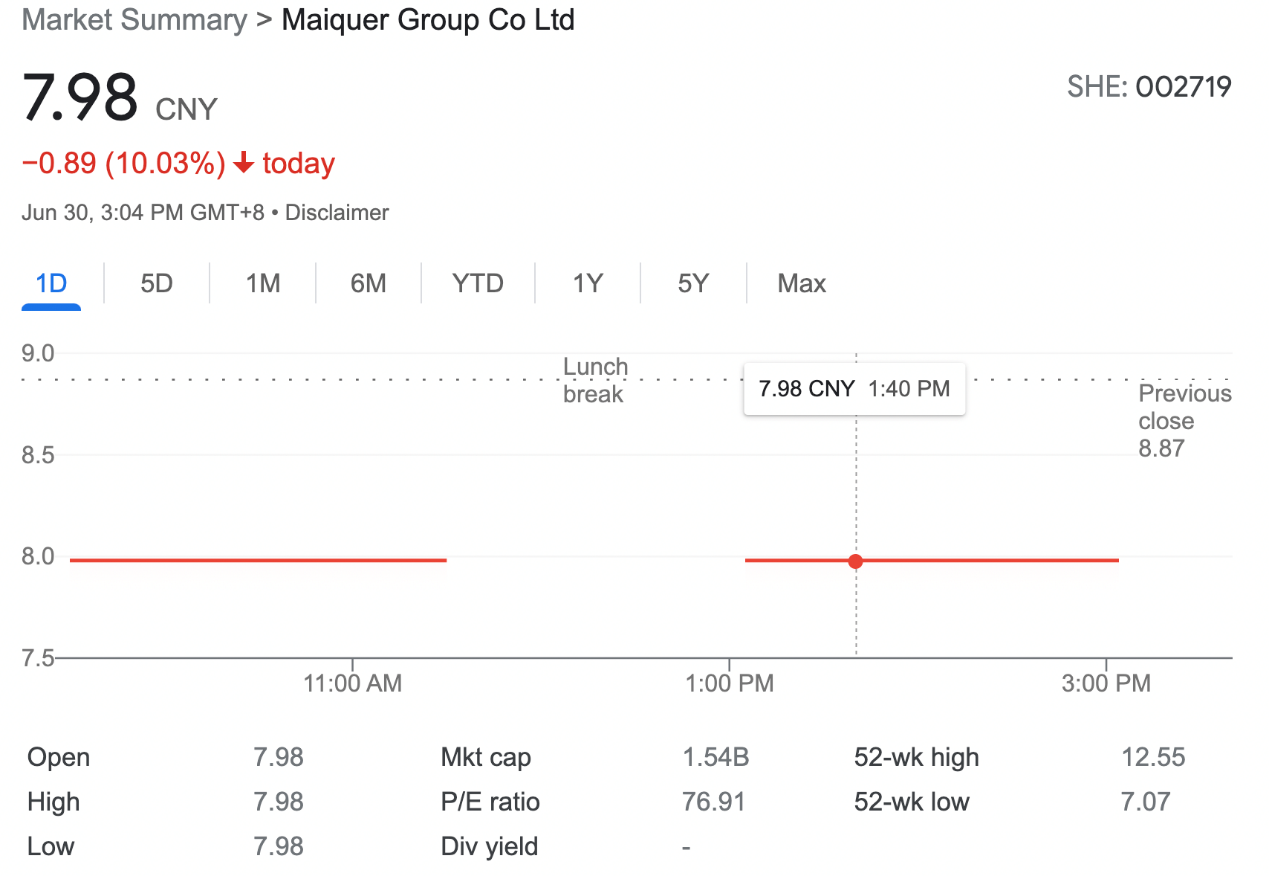This screenshot has height=876, width=1269.
Task: Click the 1:00 PM axis label
Action: click(730, 684)
